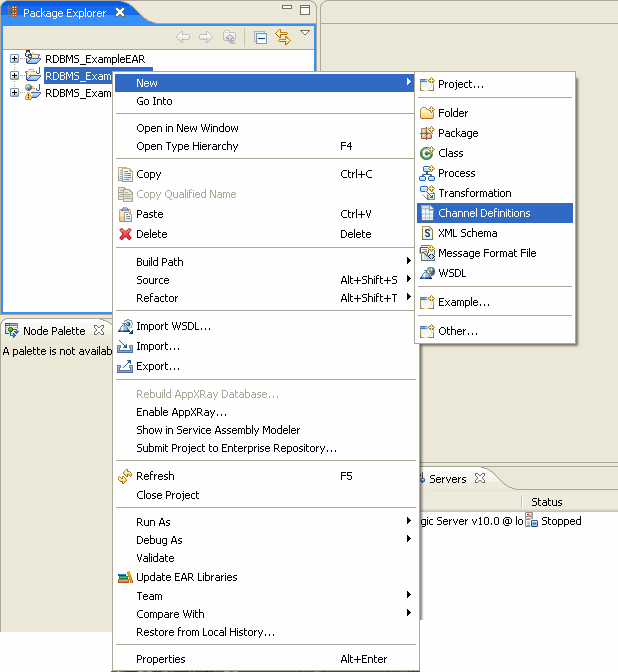
Task: Click the Back arrow in Package Explorer toolbar
Action: [183, 37]
